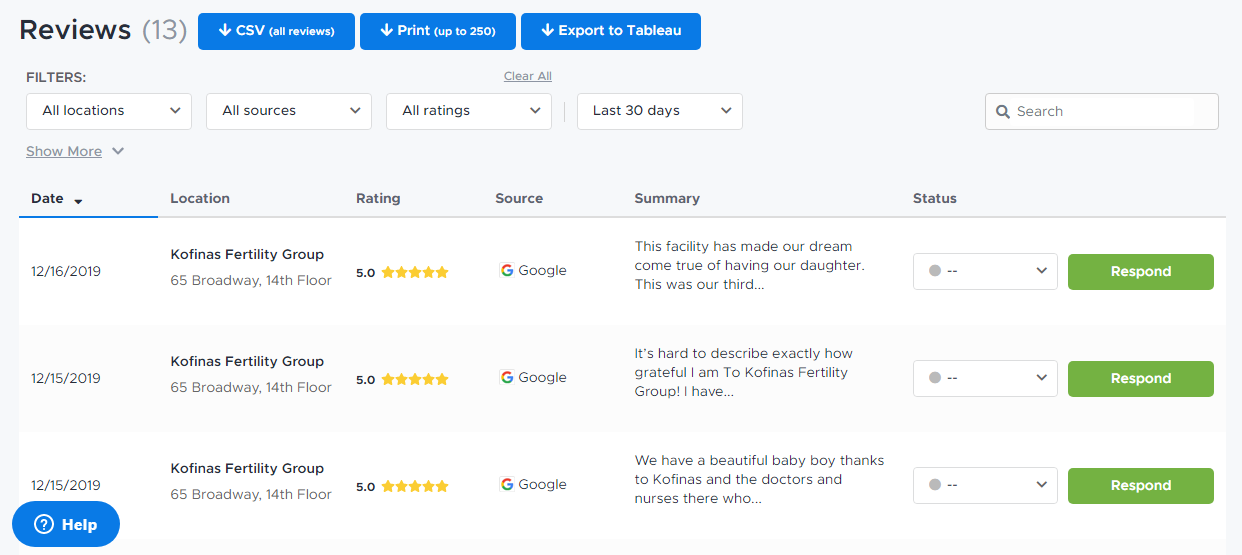Click the sort arrow beside the Date header
Viewport: 1242px width, 555px height.
[x=78, y=200]
